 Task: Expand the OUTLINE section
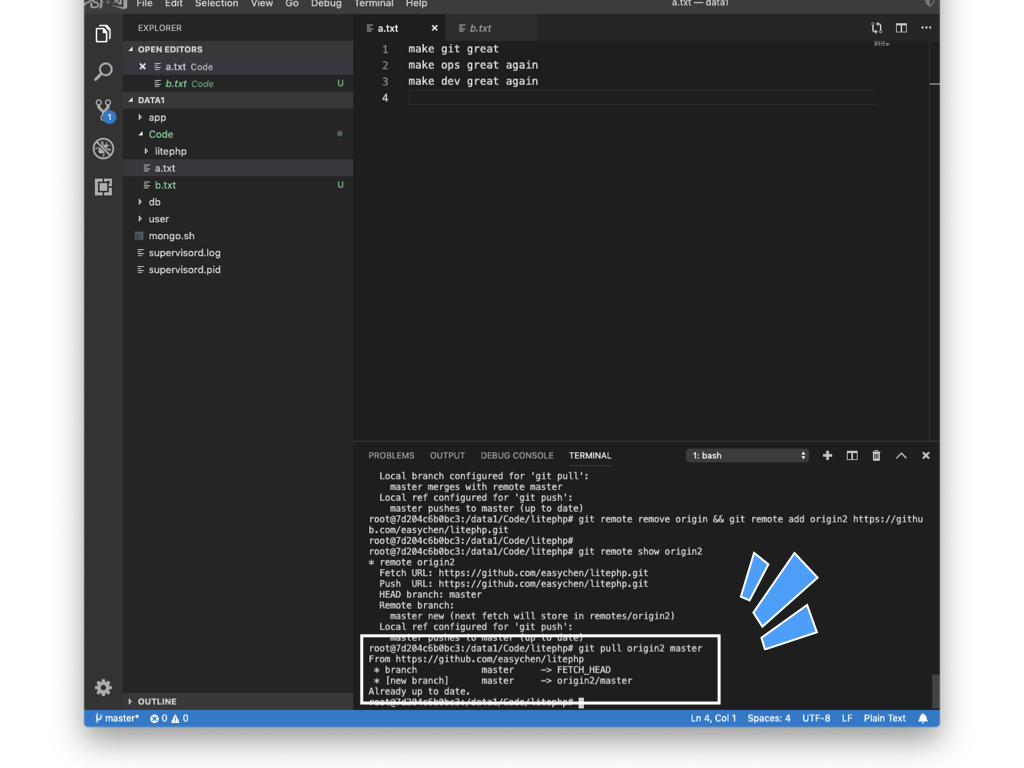156,702
